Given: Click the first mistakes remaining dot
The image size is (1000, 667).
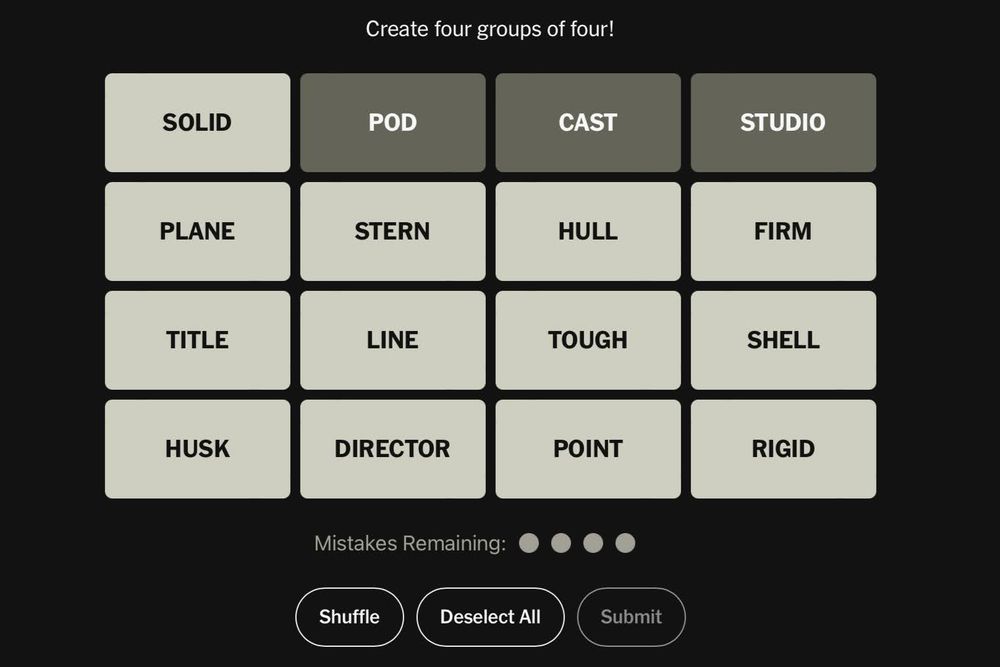Looking at the screenshot, I should tap(529, 543).
